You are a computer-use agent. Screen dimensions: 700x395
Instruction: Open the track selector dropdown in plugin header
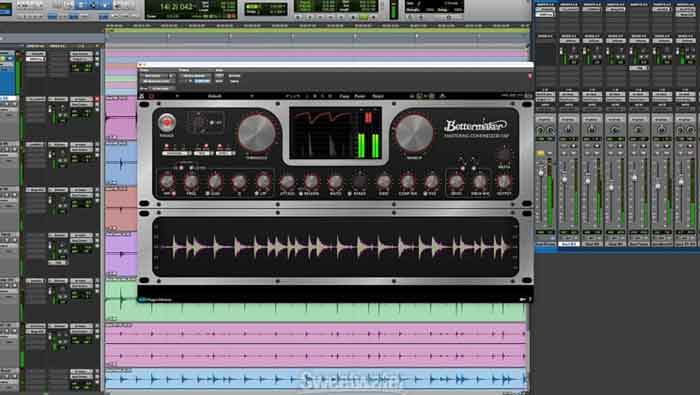point(158,76)
